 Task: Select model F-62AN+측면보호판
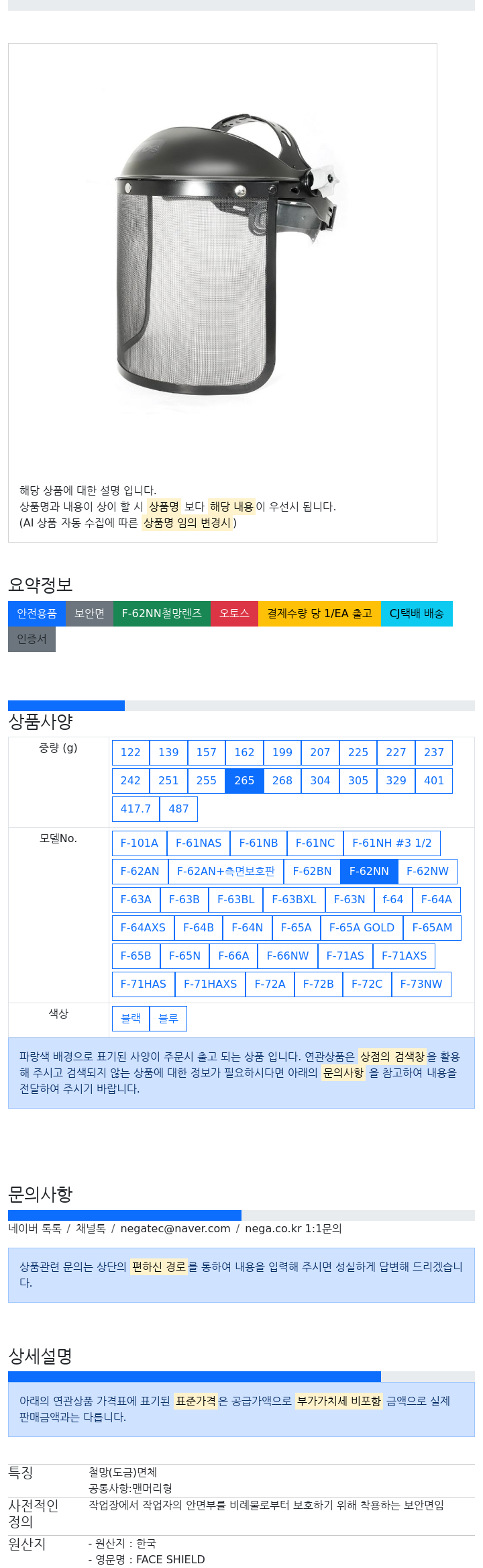(226, 872)
